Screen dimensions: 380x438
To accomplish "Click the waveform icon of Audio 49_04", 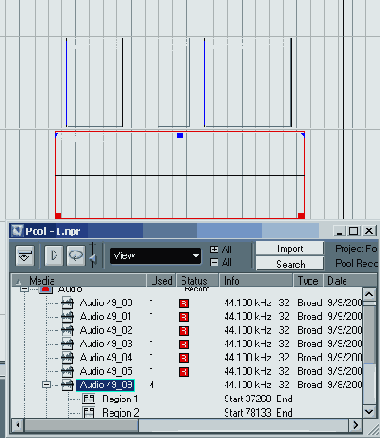I will [67, 358].
